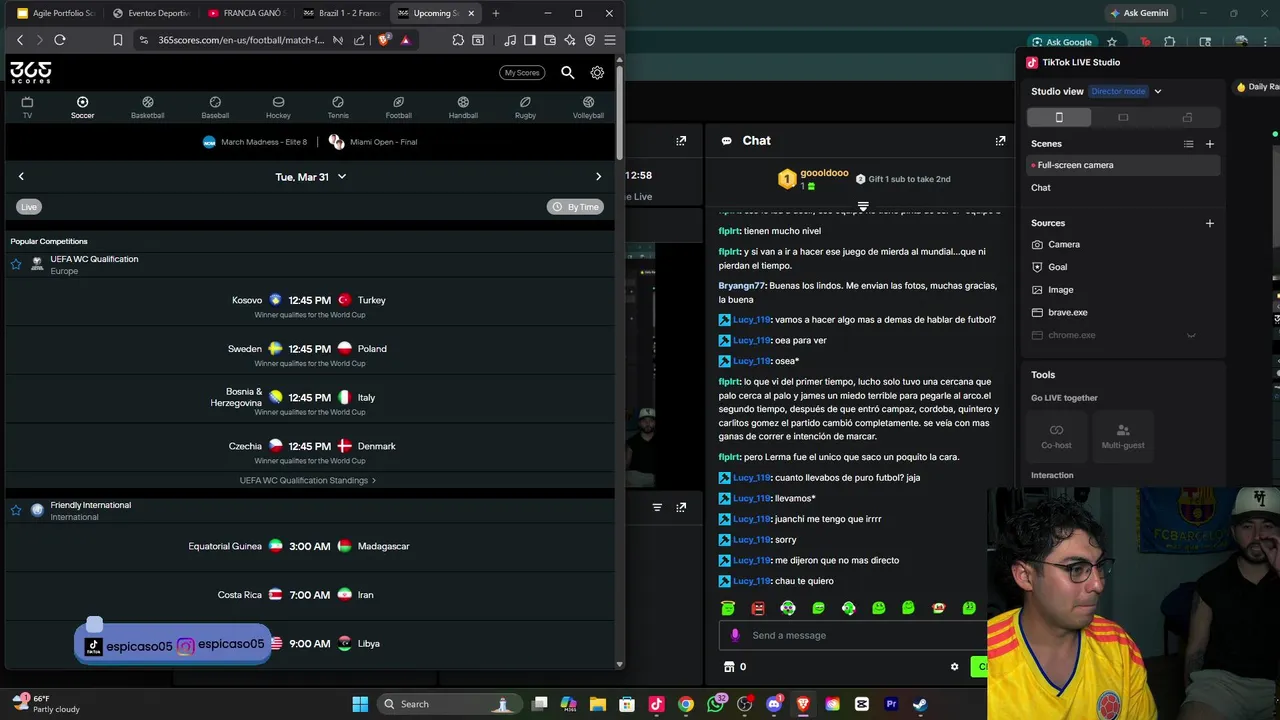Open the Scenes list view icon
This screenshot has height=720, width=1280.
[x=1189, y=144]
